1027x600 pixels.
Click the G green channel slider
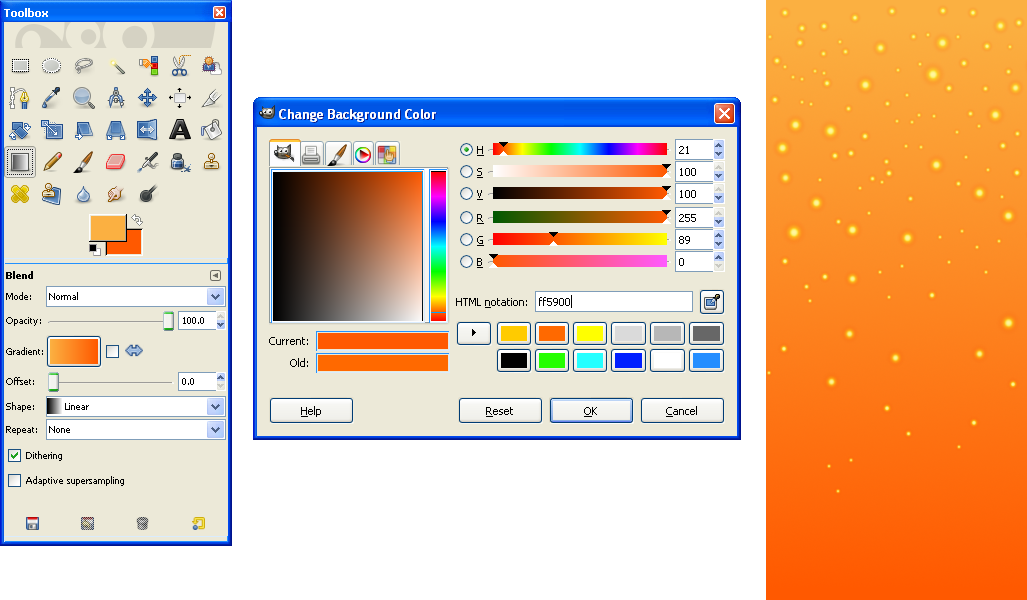pyautogui.click(x=580, y=240)
